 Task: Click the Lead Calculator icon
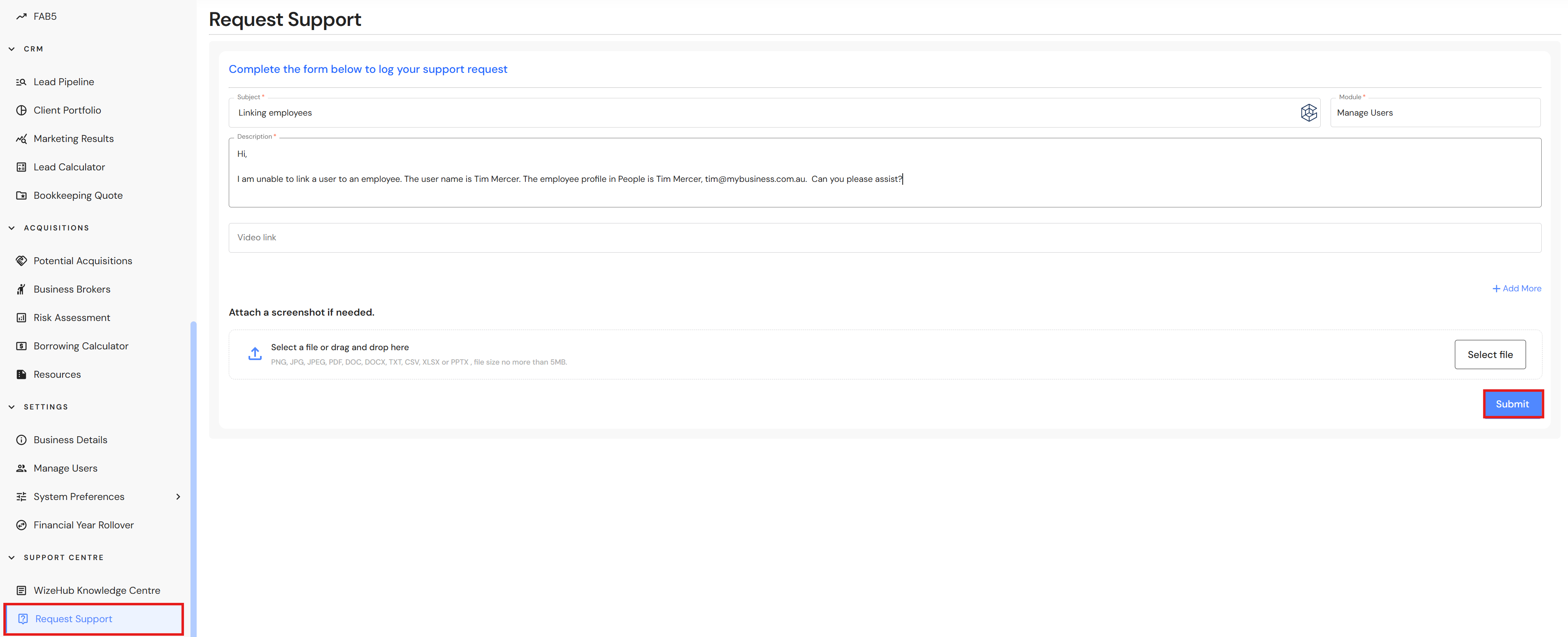pos(21,167)
